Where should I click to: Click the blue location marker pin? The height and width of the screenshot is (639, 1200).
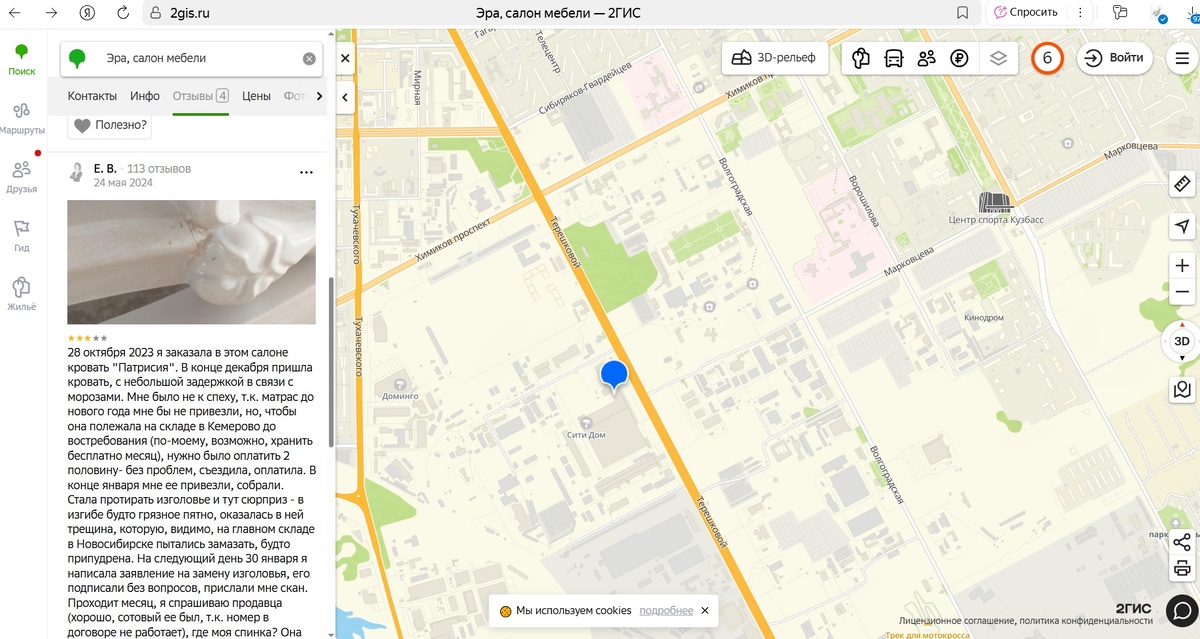pyautogui.click(x=614, y=376)
